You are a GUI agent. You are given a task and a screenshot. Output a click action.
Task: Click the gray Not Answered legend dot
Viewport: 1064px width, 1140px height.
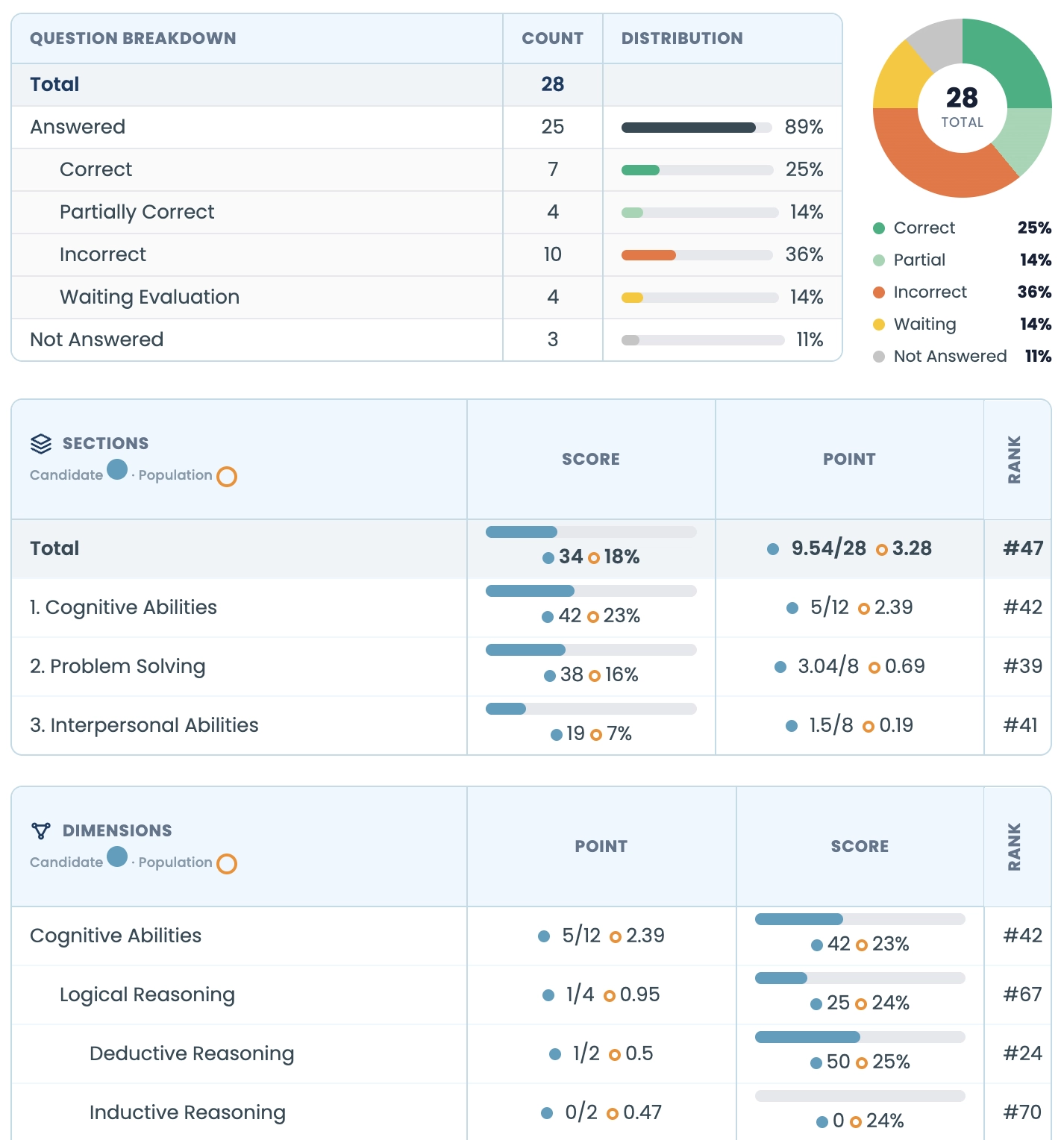point(879,357)
